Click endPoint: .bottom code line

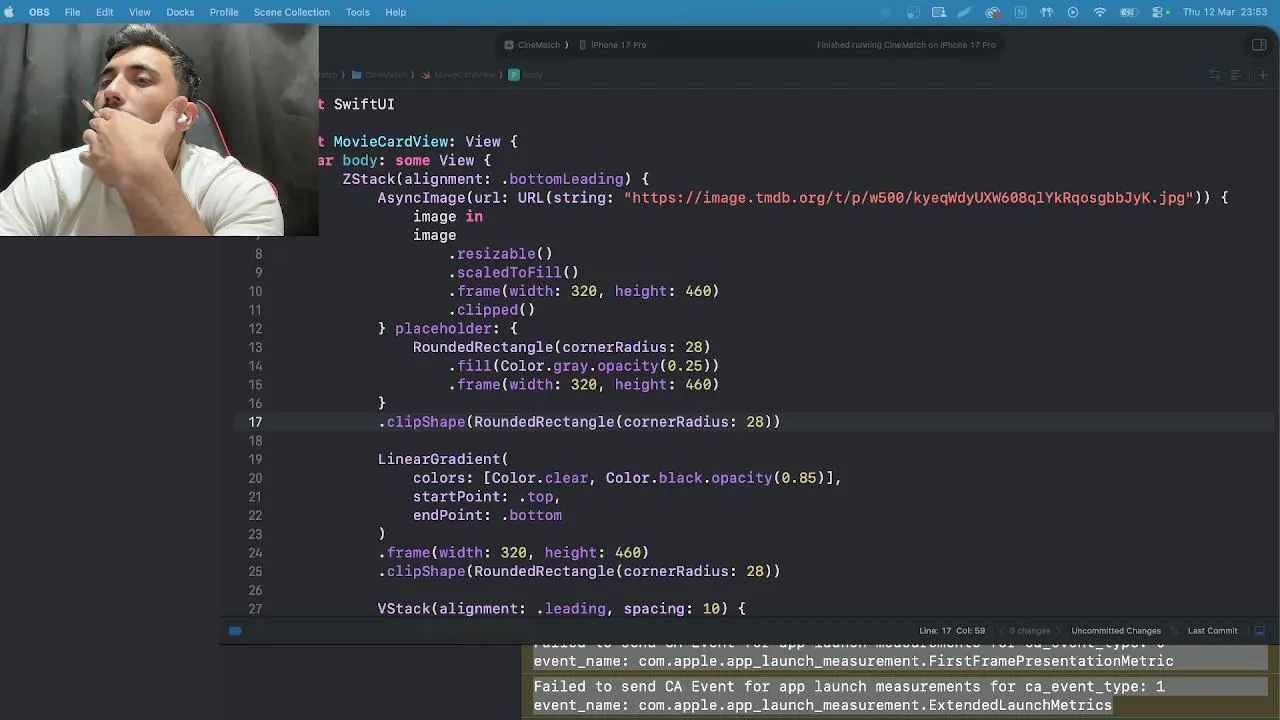pos(487,516)
